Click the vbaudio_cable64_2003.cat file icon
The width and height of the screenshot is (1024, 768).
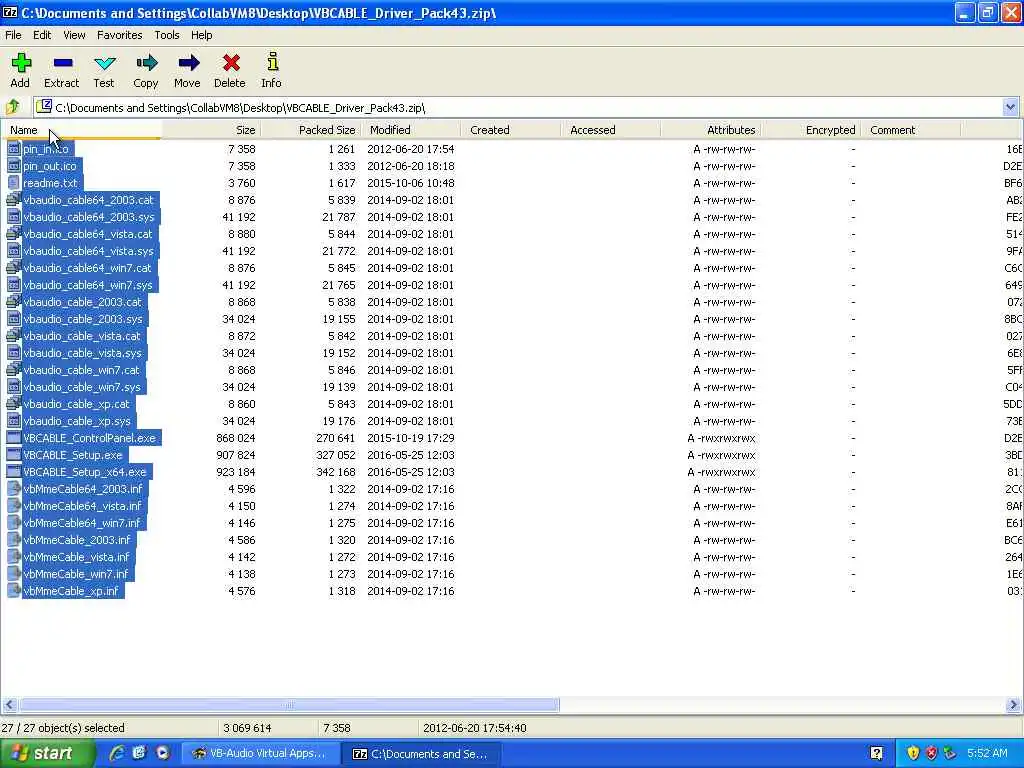pyautogui.click(x=14, y=200)
